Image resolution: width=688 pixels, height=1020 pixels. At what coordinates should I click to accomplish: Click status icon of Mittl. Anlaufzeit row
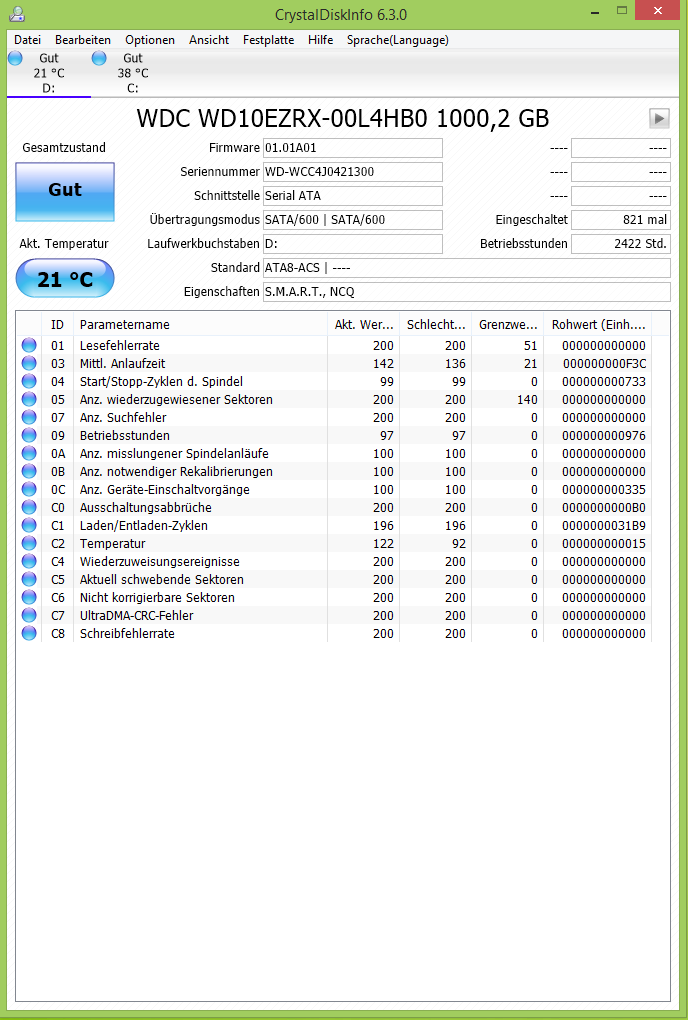tap(29, 363)
